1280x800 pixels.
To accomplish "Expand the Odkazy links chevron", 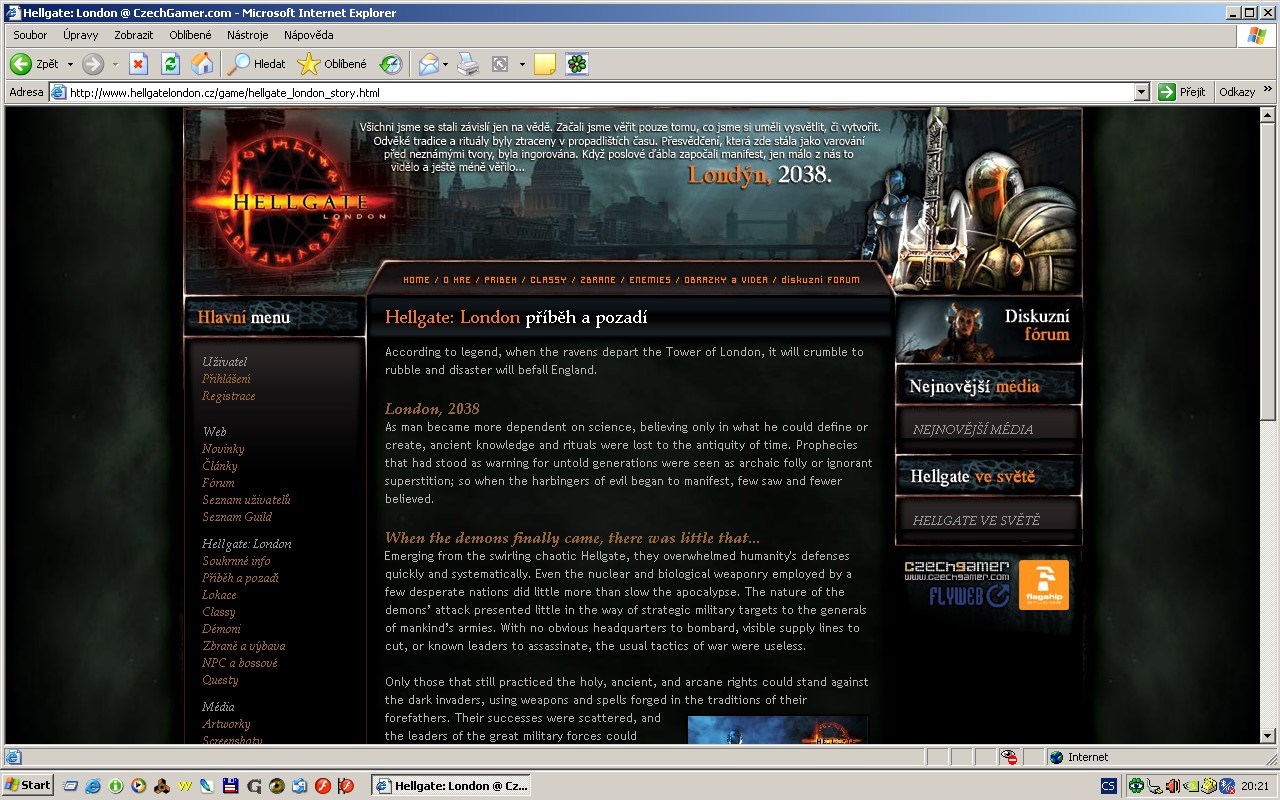I will [1268, 91].
